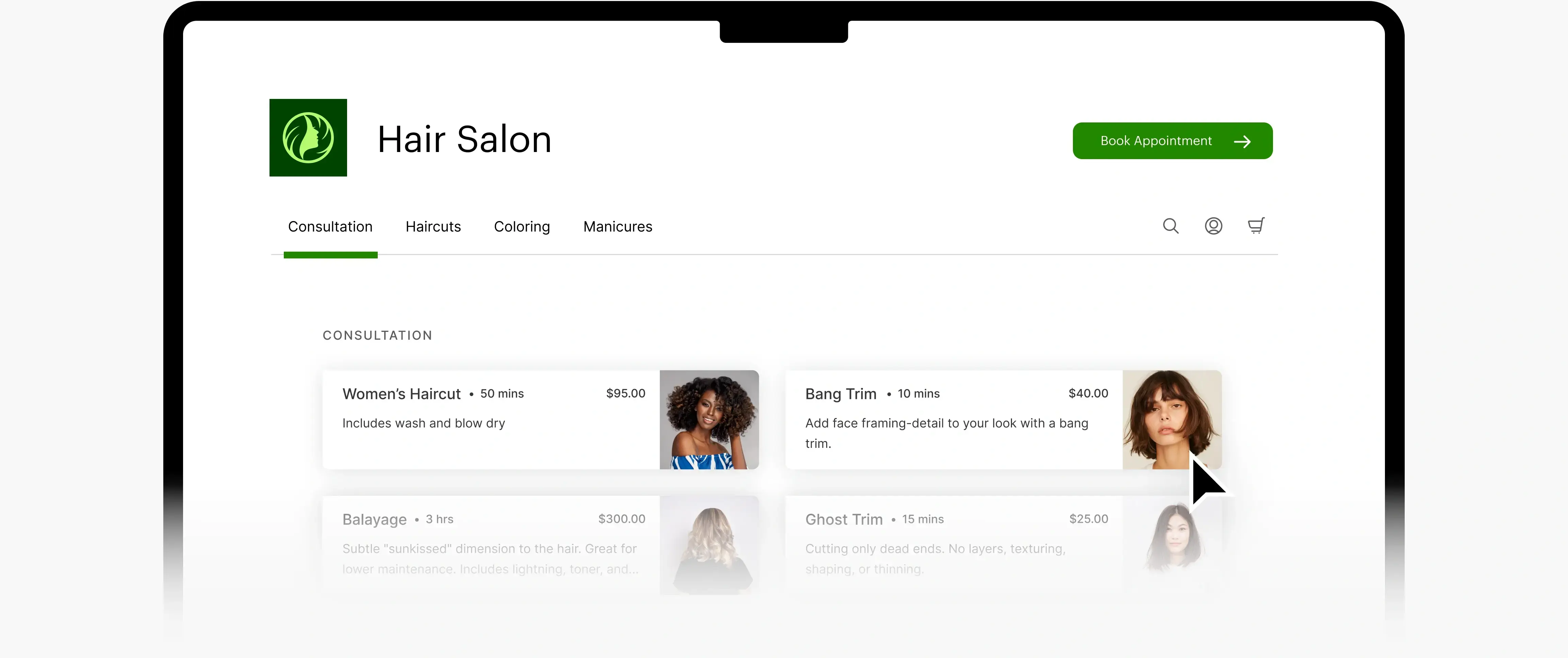Click the Women's Haircut curly hair photo
Image resolution: width=1568 pixels, height=658 pixels.
(709, 420)
